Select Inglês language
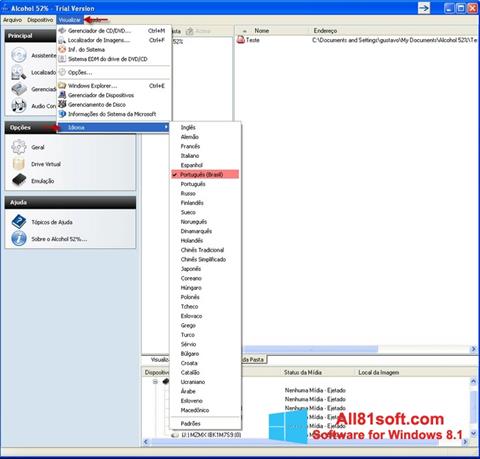This screenshot has height=459, width=480. [205, 127]
